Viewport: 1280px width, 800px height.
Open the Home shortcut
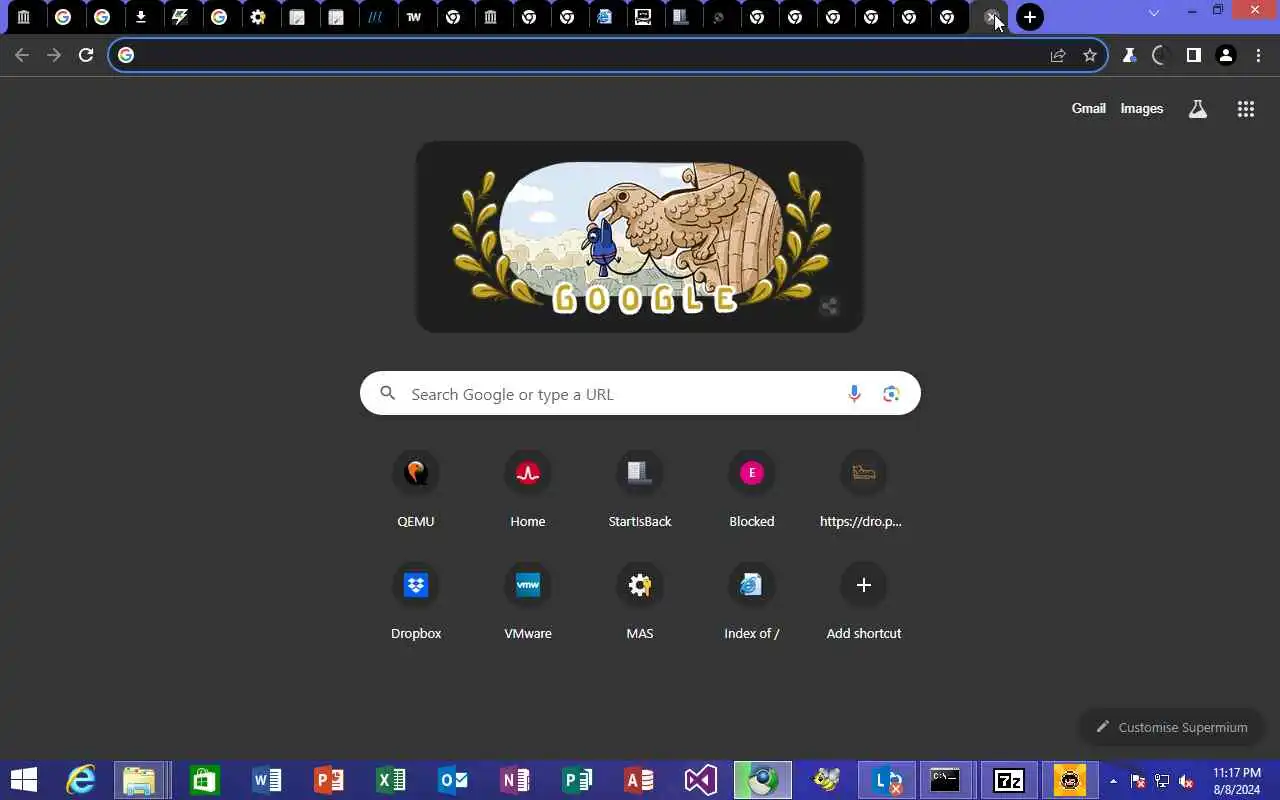528,490
